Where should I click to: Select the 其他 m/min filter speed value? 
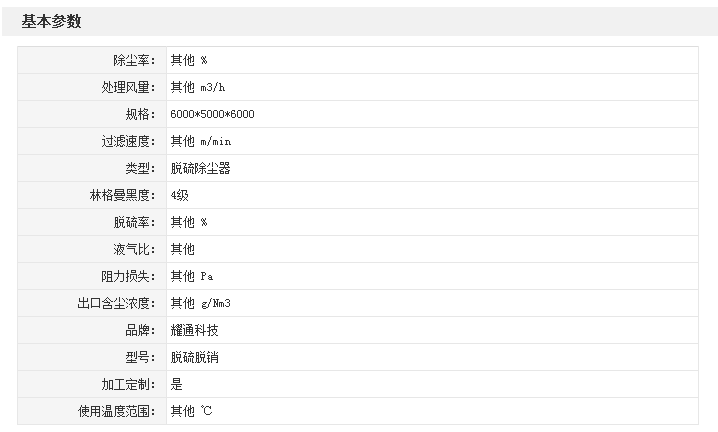pos(200,141)
